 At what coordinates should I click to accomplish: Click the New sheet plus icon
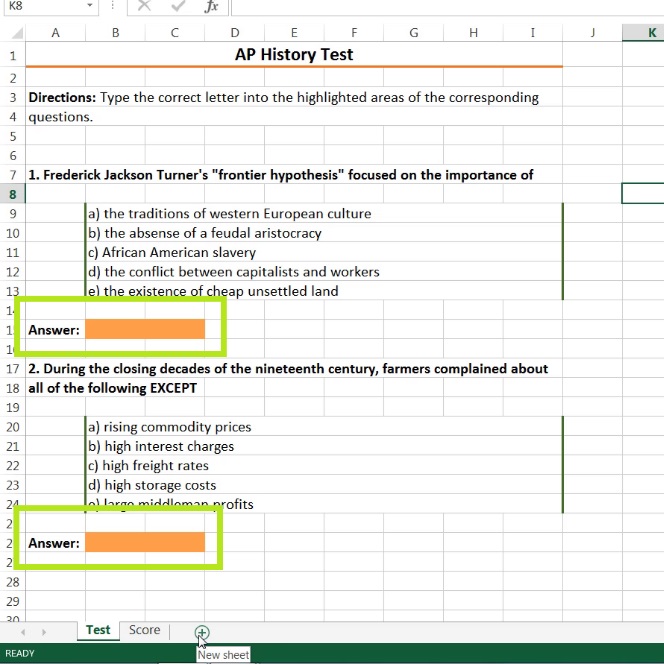click(x=202, y=633)
